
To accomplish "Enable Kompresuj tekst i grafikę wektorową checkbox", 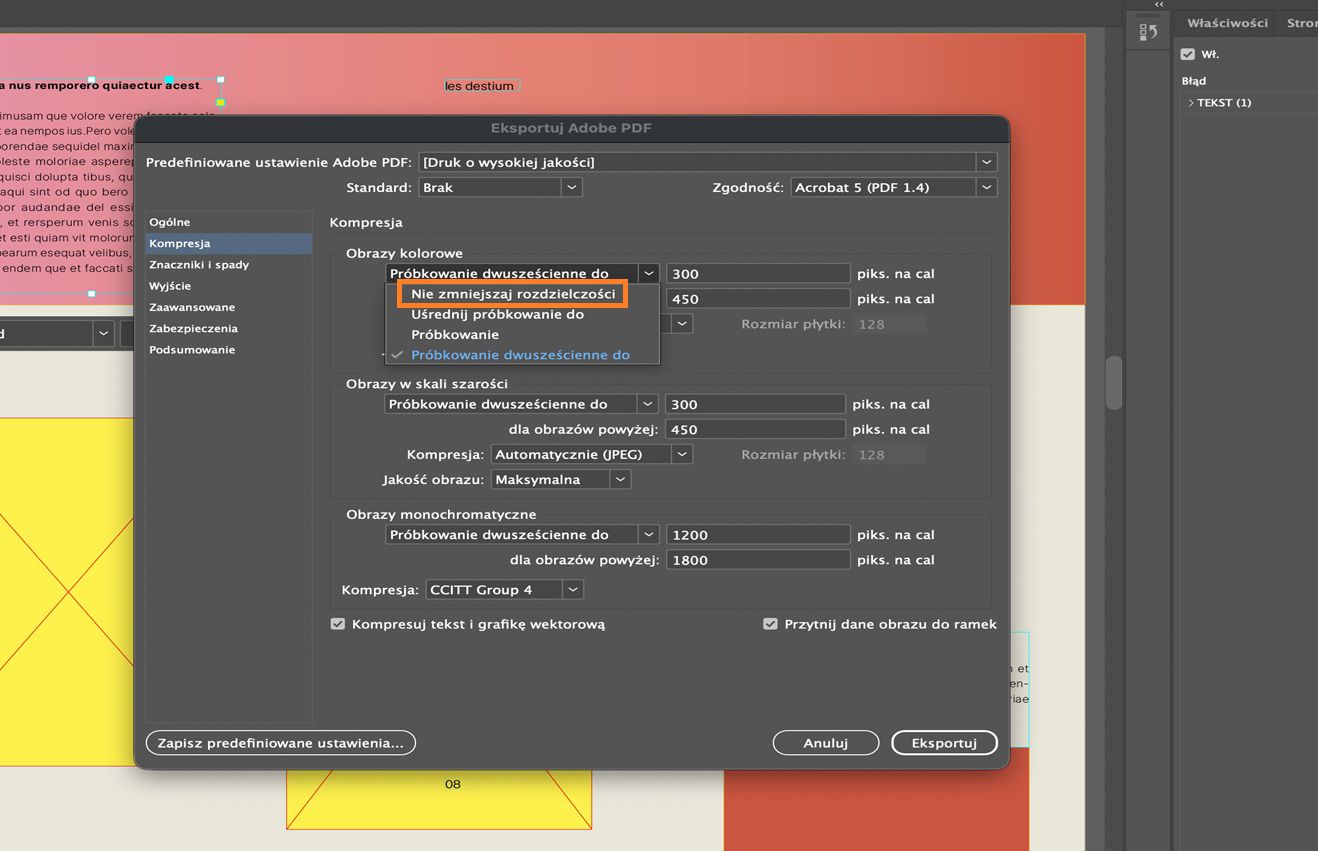I will pos(338,624).
